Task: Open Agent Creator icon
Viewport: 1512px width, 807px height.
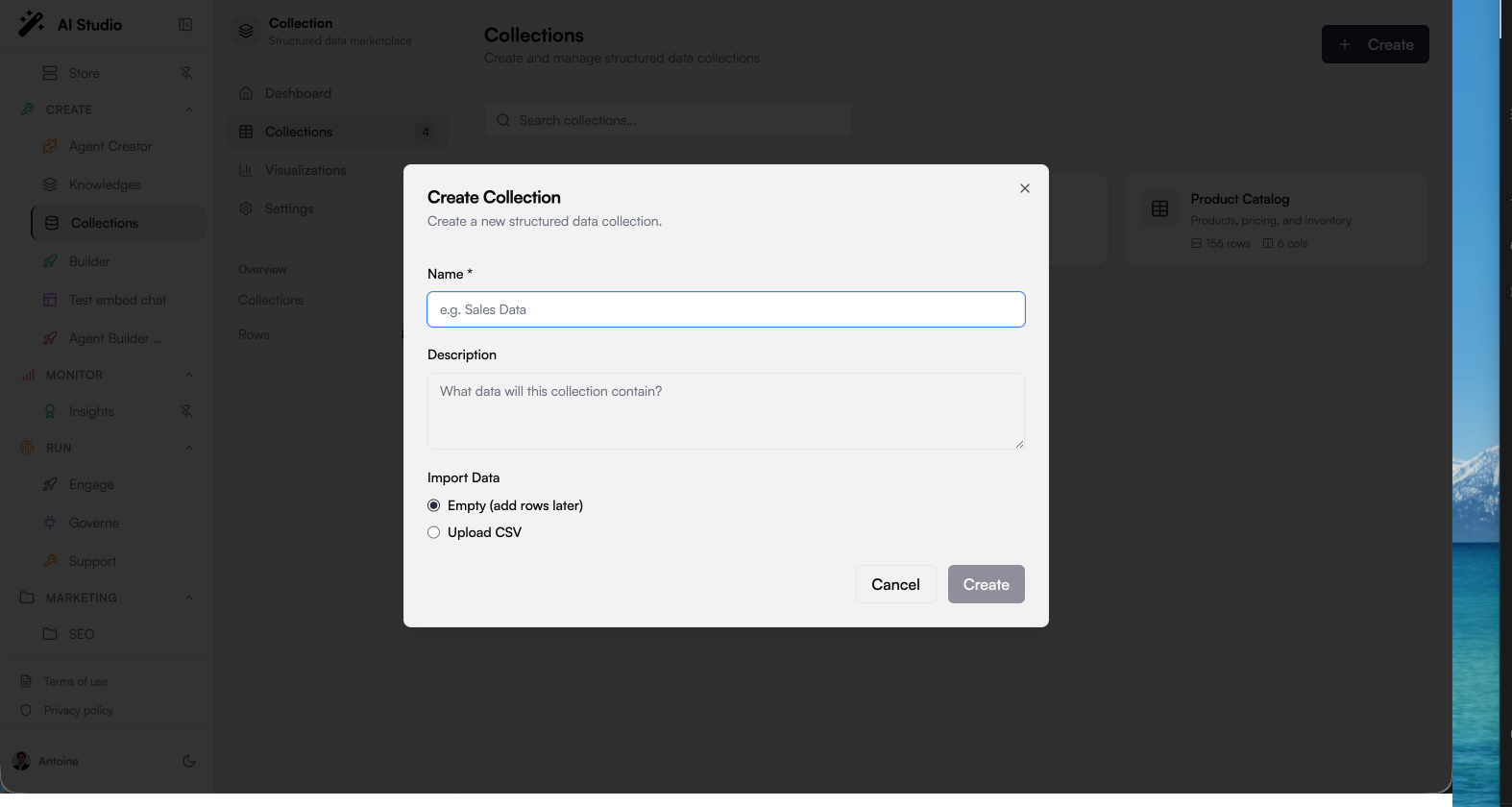Action: tap(50, 146)
